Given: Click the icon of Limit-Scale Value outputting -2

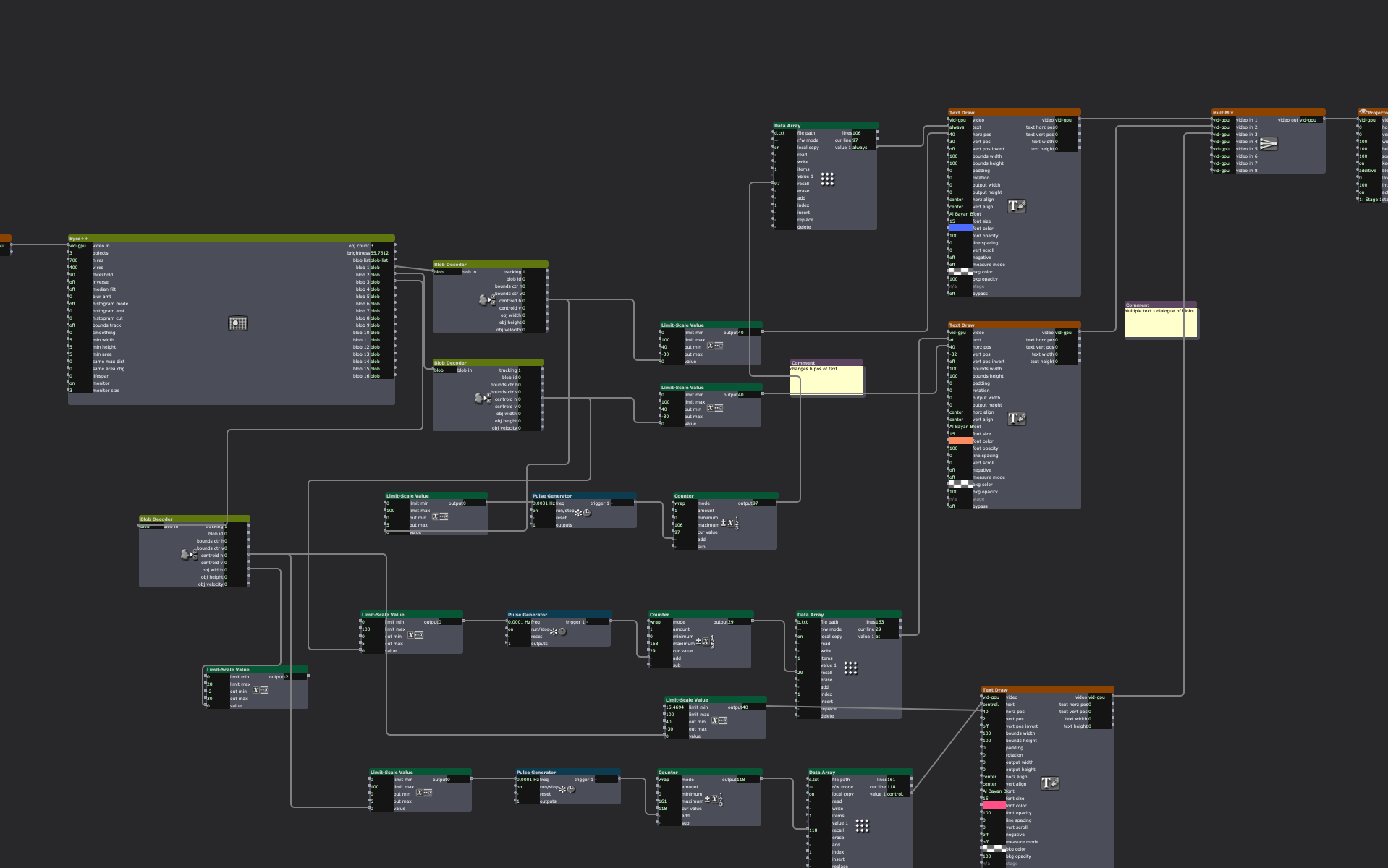Looking at the screenshot, I should [261, 690].
